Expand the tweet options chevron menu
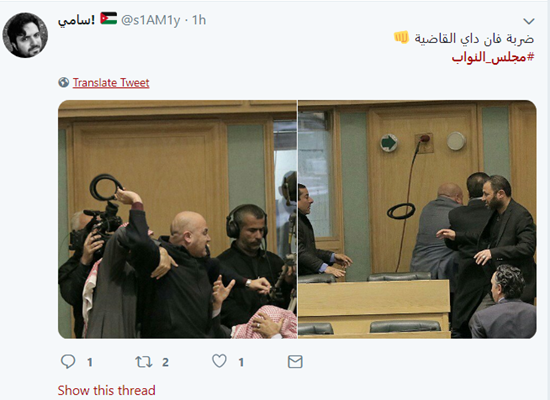 (529, 21)
